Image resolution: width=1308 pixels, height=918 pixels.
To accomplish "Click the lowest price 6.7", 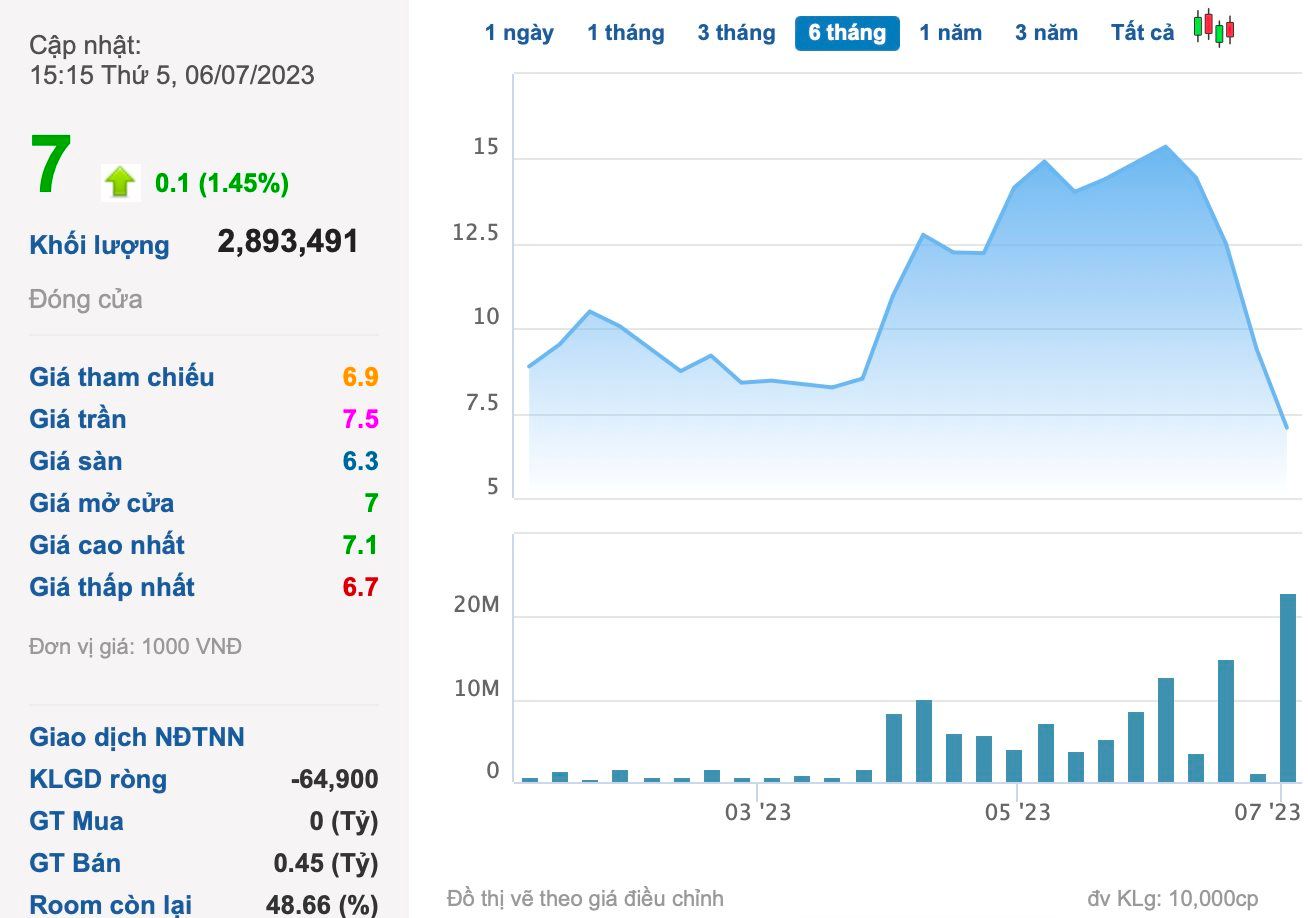I will click(x=360, y=587).
